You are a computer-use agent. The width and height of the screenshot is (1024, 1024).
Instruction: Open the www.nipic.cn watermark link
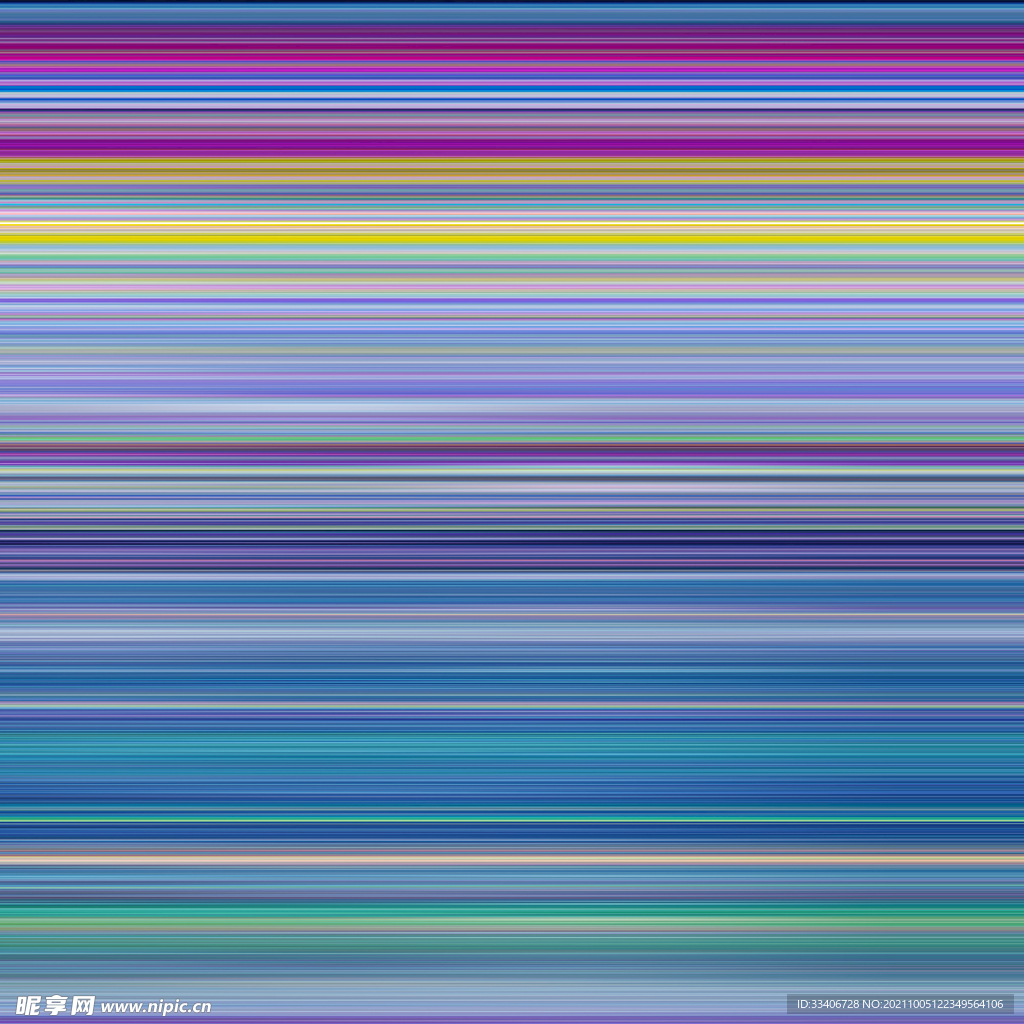[156, 1007]
